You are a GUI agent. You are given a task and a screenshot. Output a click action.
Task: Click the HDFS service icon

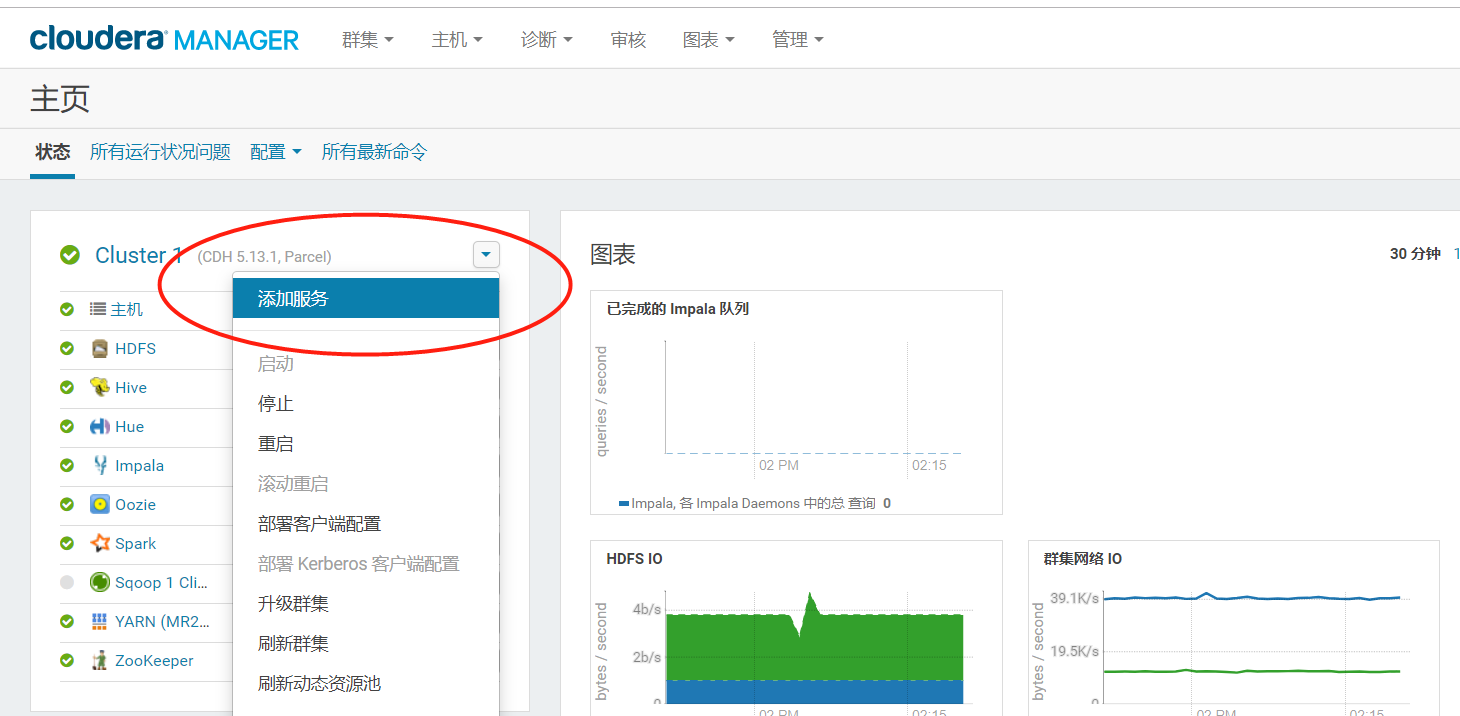pos(99,349)
